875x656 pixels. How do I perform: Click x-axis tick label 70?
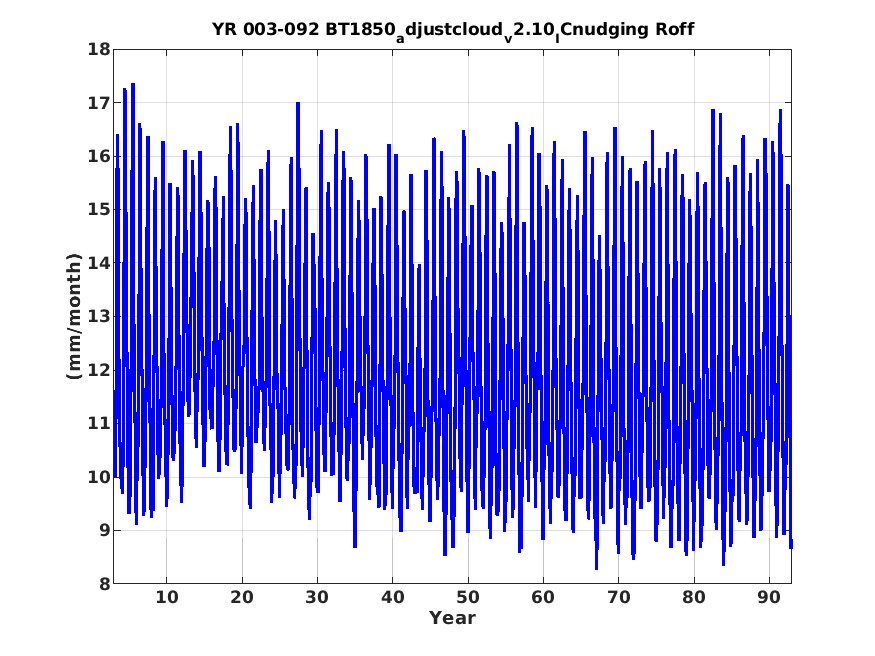click(x=618, y=597)
